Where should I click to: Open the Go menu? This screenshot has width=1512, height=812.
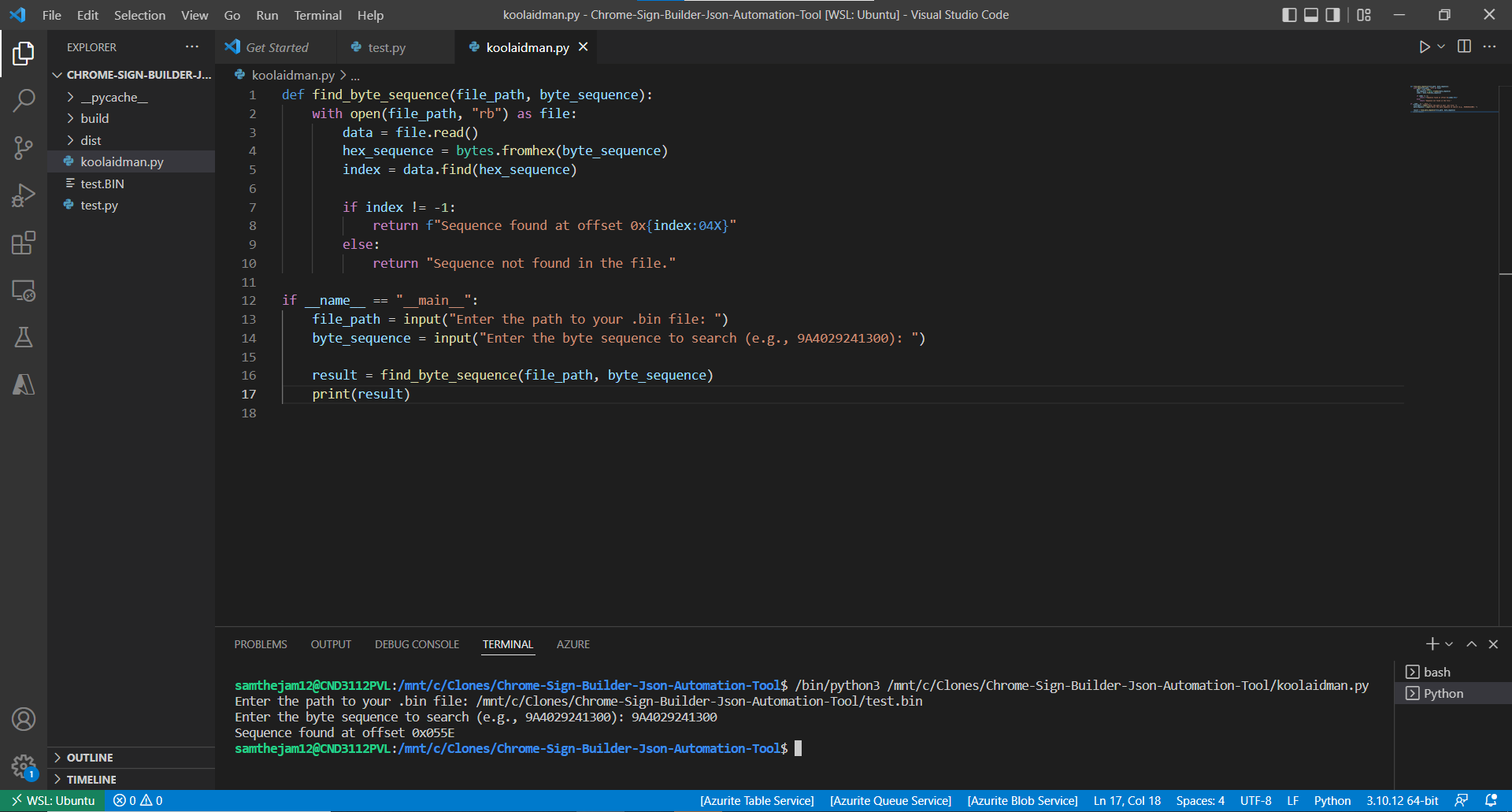point(232,15)
